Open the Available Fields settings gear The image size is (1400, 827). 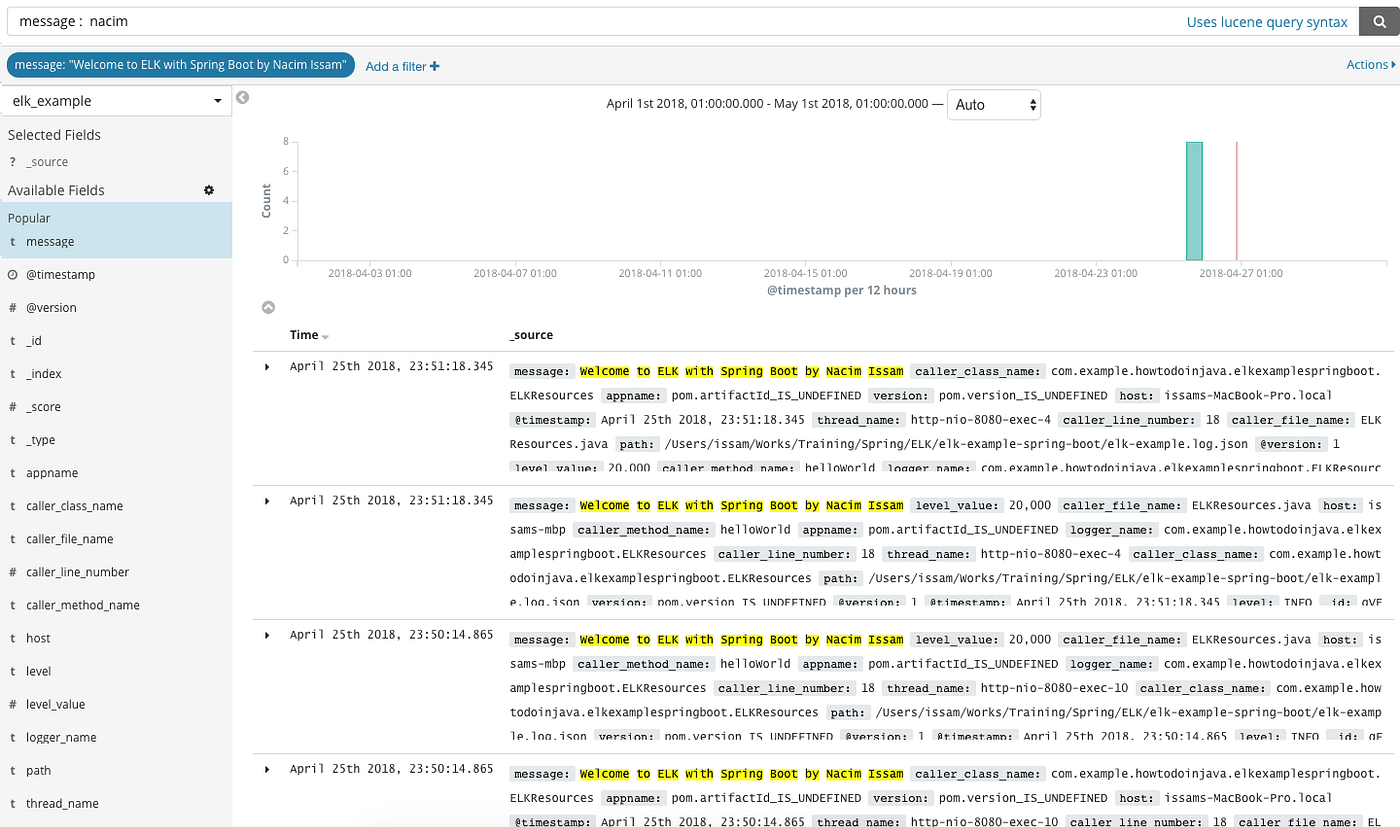[x=209, y=189]
